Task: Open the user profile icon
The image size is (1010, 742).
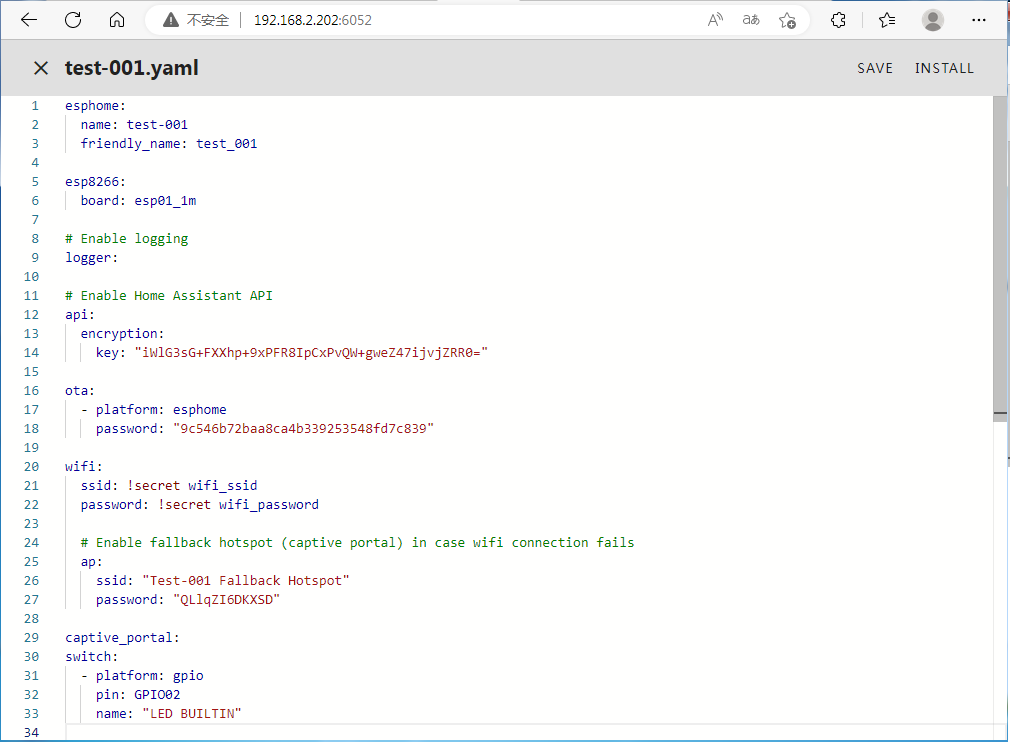Action: (x=933, y=20)
